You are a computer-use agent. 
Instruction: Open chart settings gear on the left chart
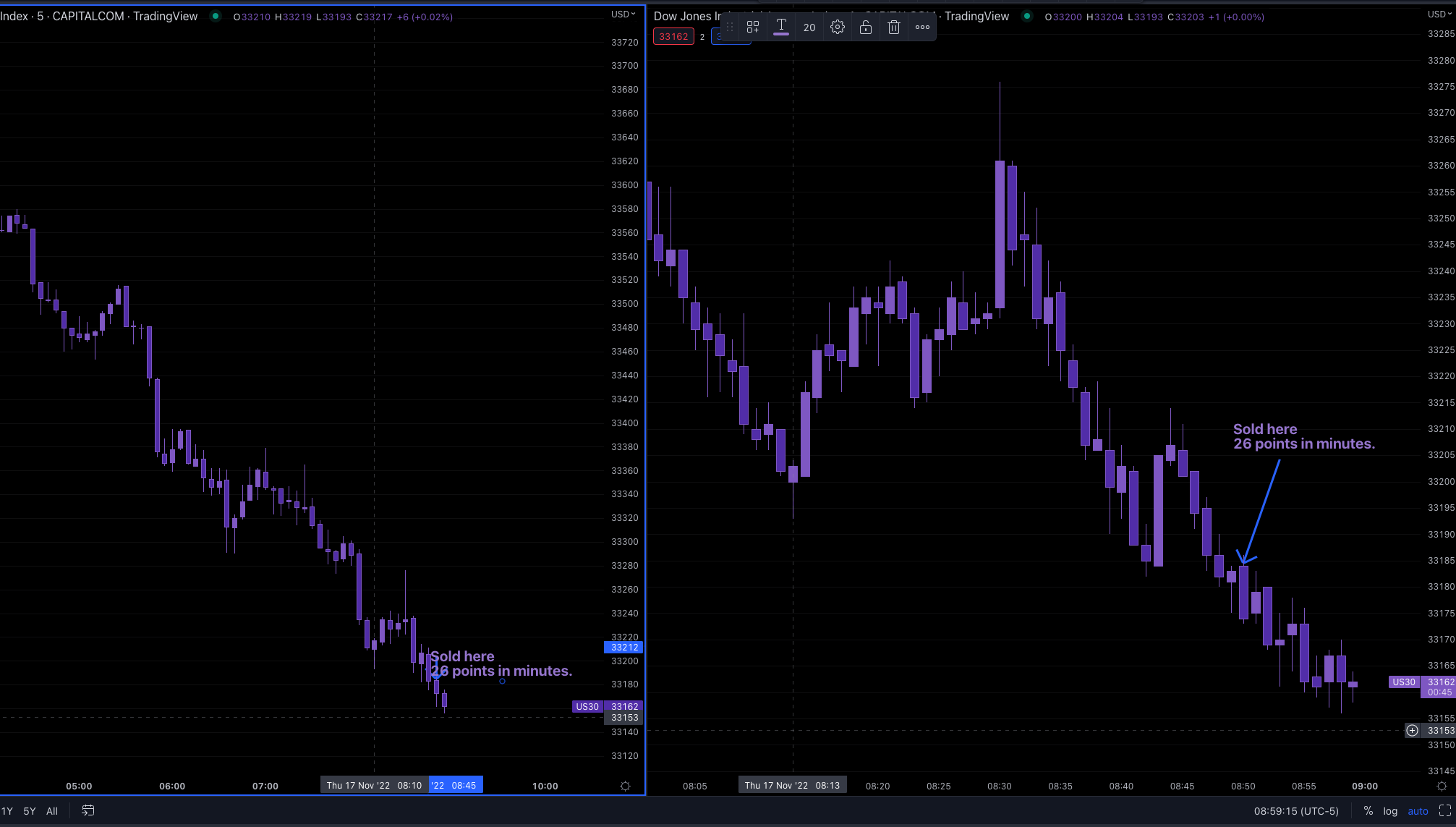(x=624, y=786)
